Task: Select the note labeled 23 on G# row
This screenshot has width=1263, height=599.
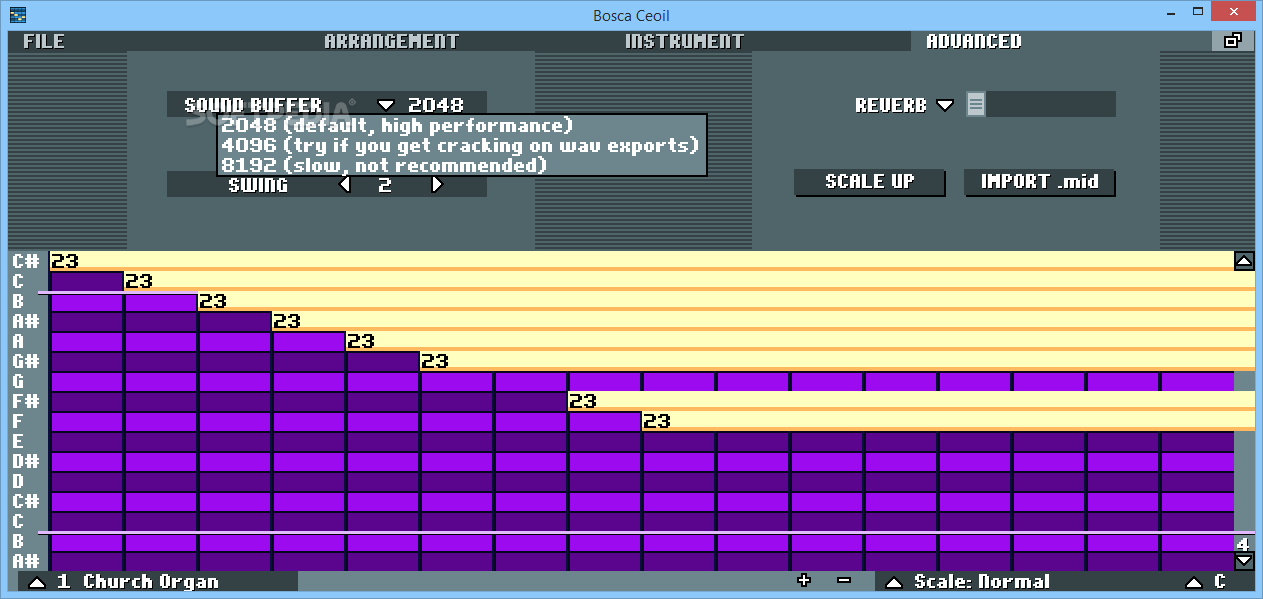Action: tap(837, 361)
